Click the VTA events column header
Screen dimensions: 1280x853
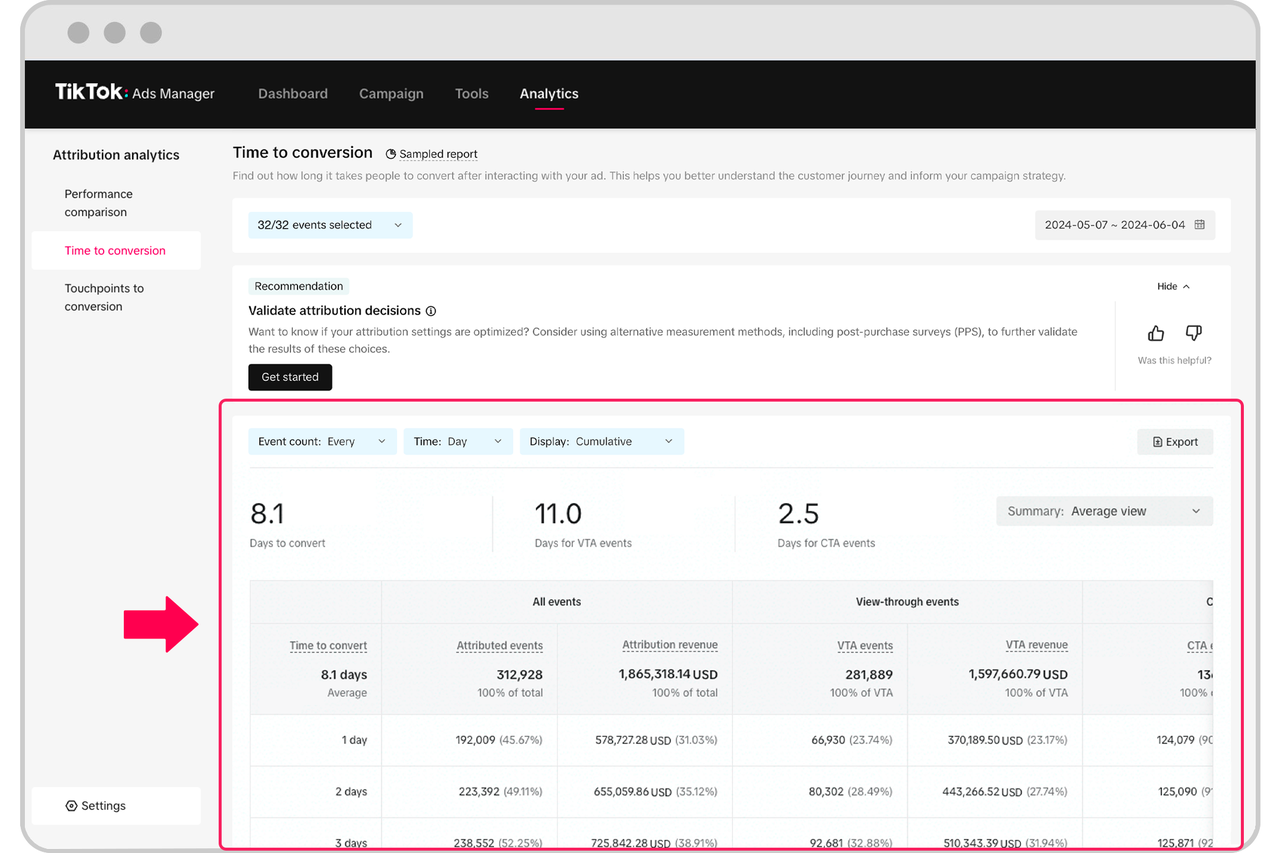click(x=865, y=646)
